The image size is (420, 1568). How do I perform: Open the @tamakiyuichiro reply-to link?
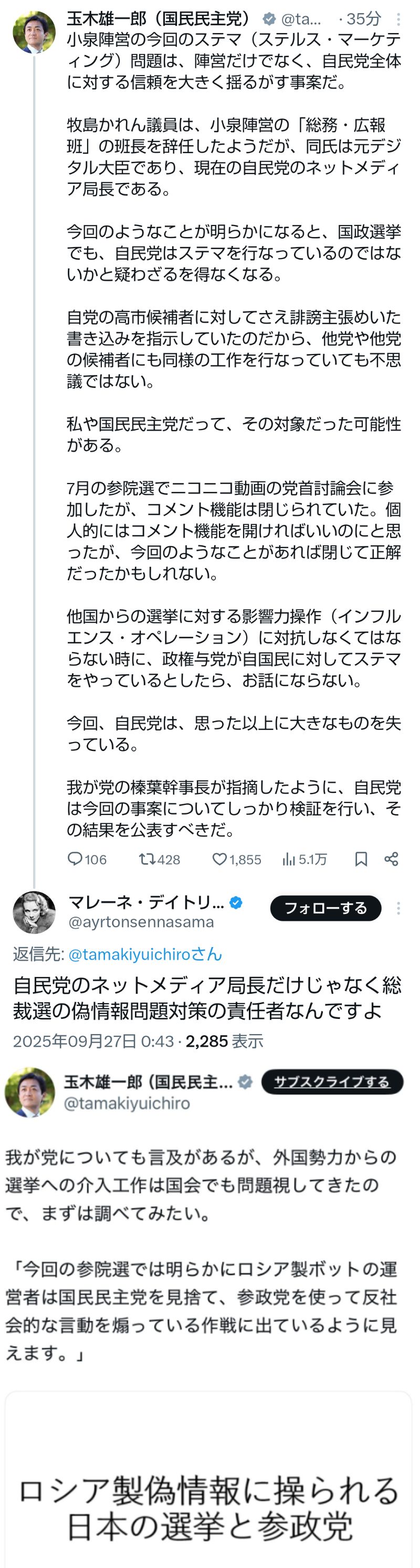pyautogui.click(x=145, y=954)
